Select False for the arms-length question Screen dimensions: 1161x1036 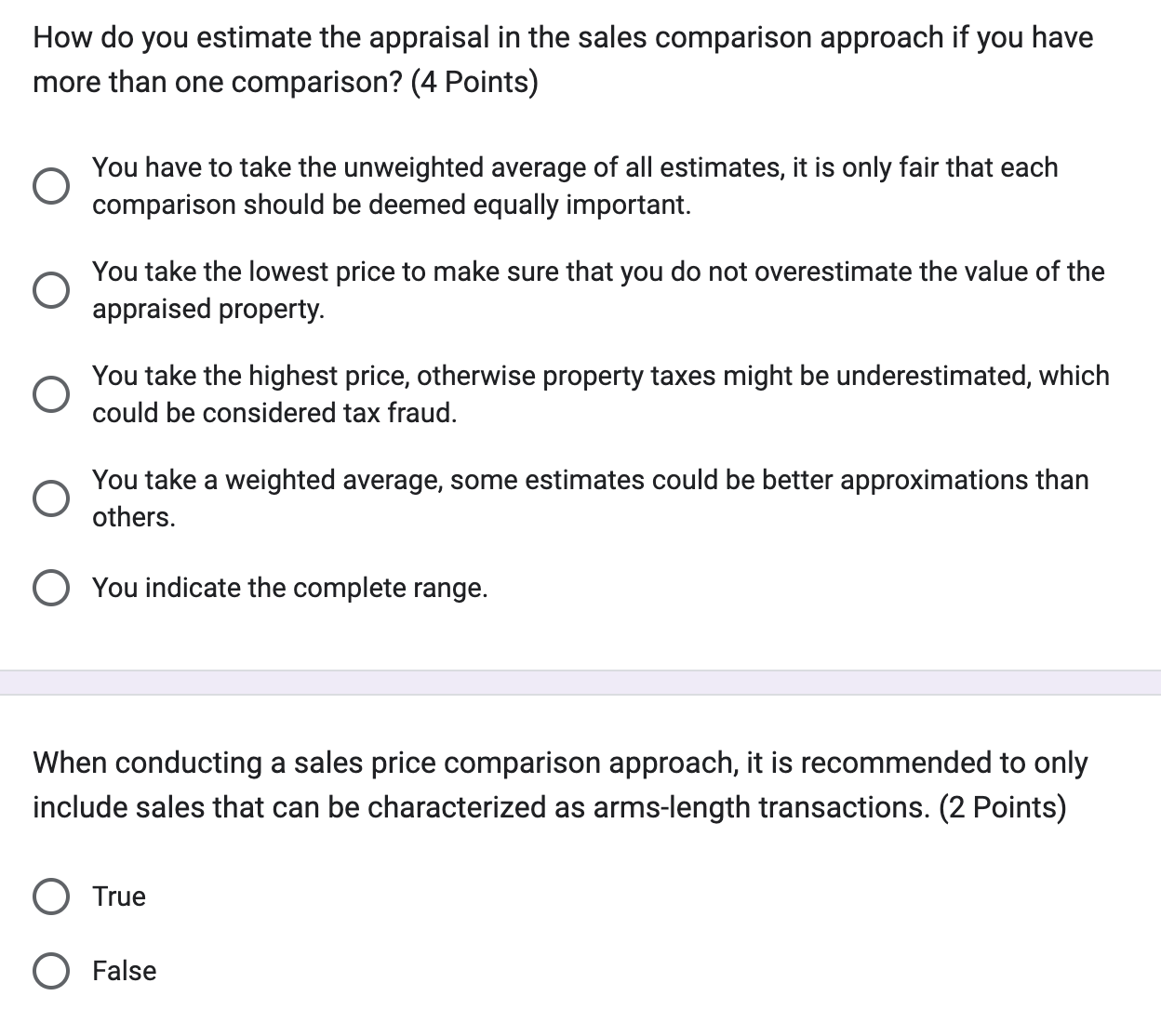point(52,971)
